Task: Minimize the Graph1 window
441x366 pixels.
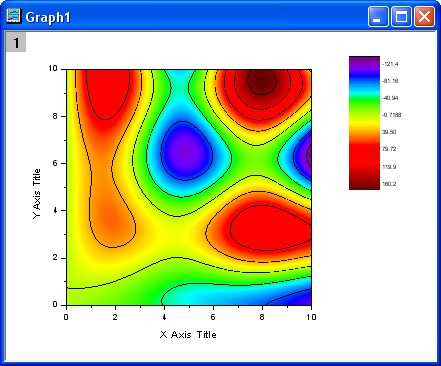Action: pos(378,16)
